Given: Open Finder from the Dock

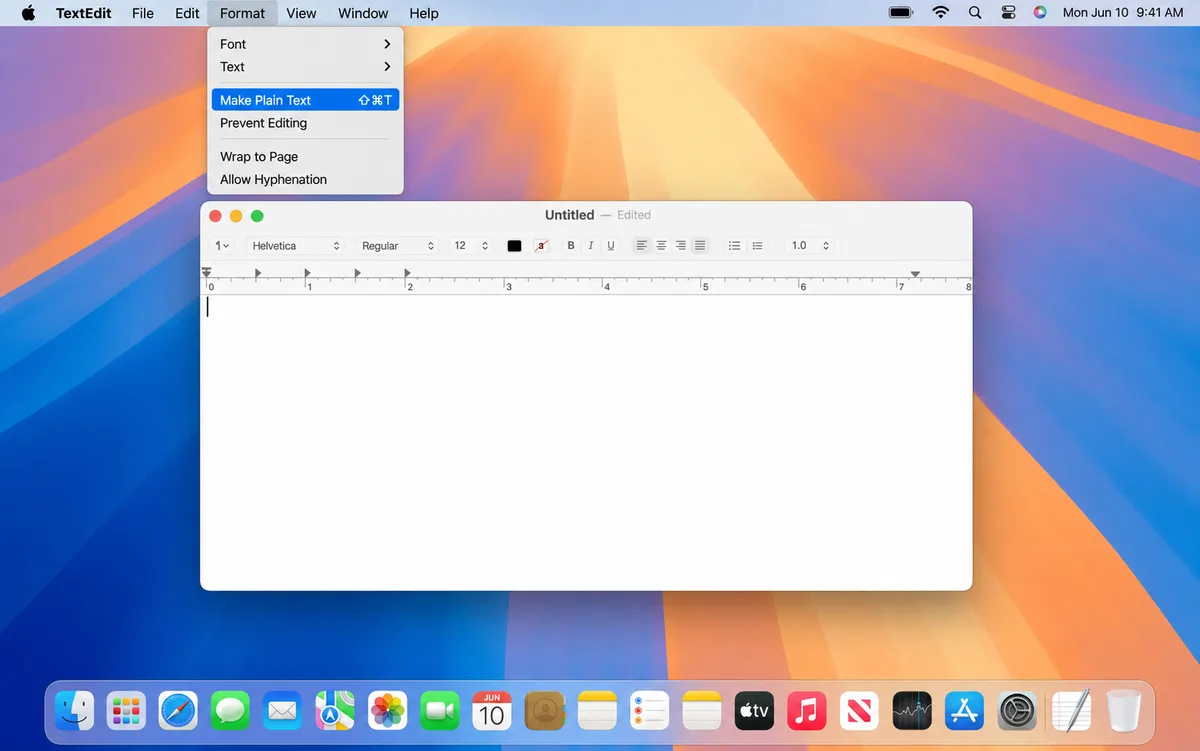Looking at the screenshot, I should coord(74,711).
